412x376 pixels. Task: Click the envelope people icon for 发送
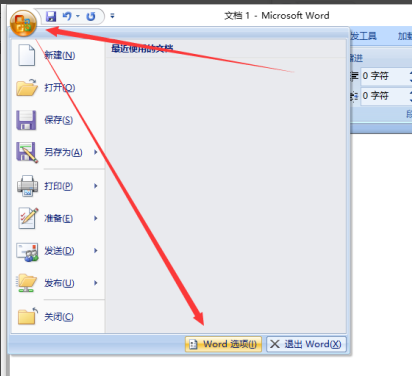pos(27,252)
